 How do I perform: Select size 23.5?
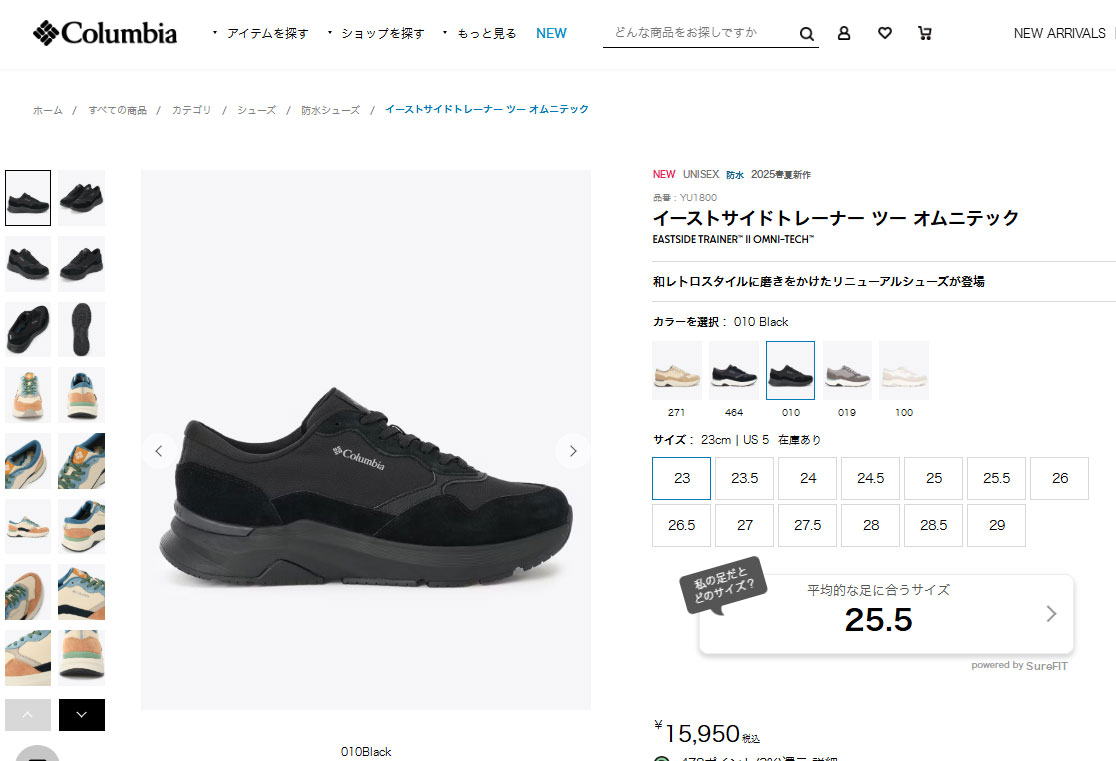pyautogui.click(x=744, y=478)
